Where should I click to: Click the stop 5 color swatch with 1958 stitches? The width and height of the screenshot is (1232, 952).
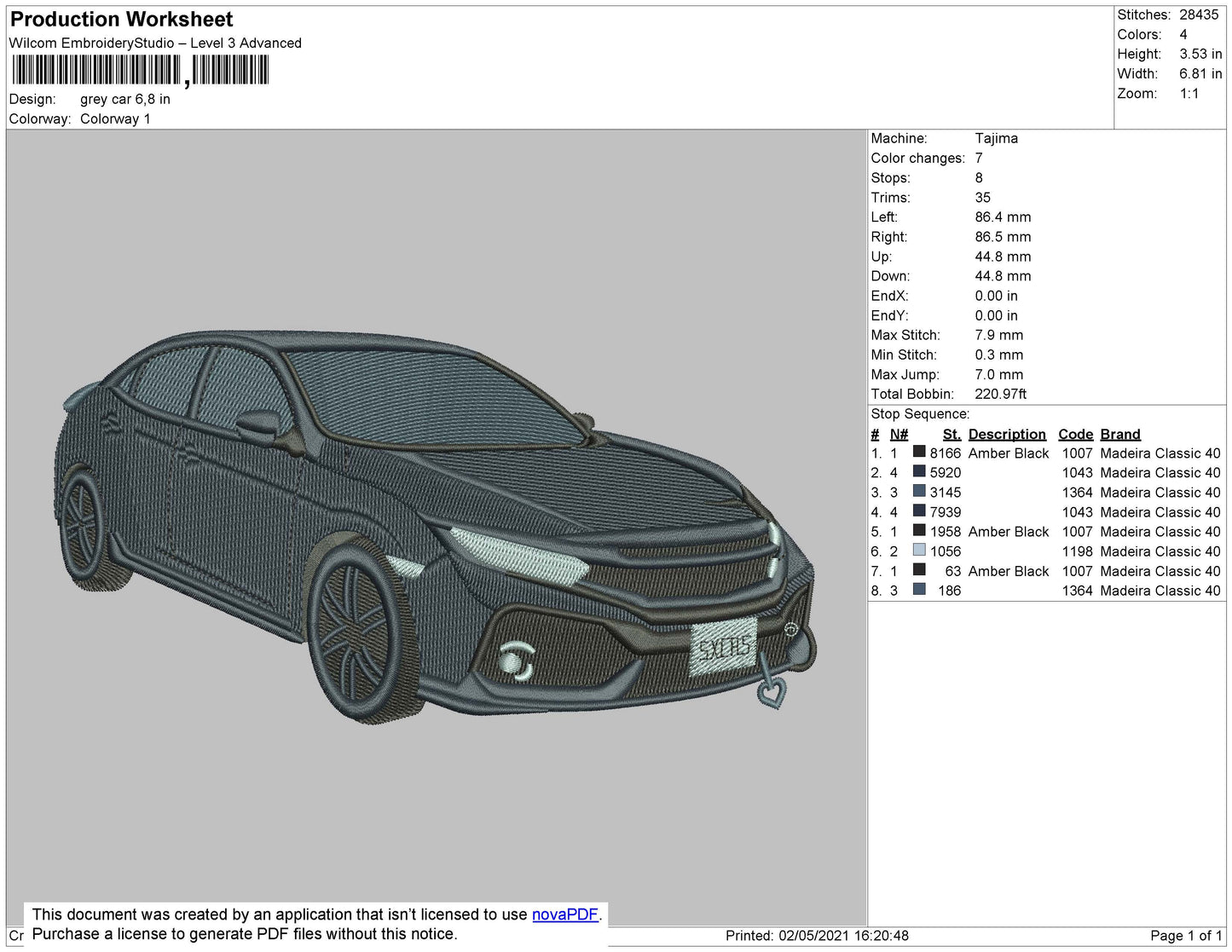pyautogui.click(x=919, y=530)
